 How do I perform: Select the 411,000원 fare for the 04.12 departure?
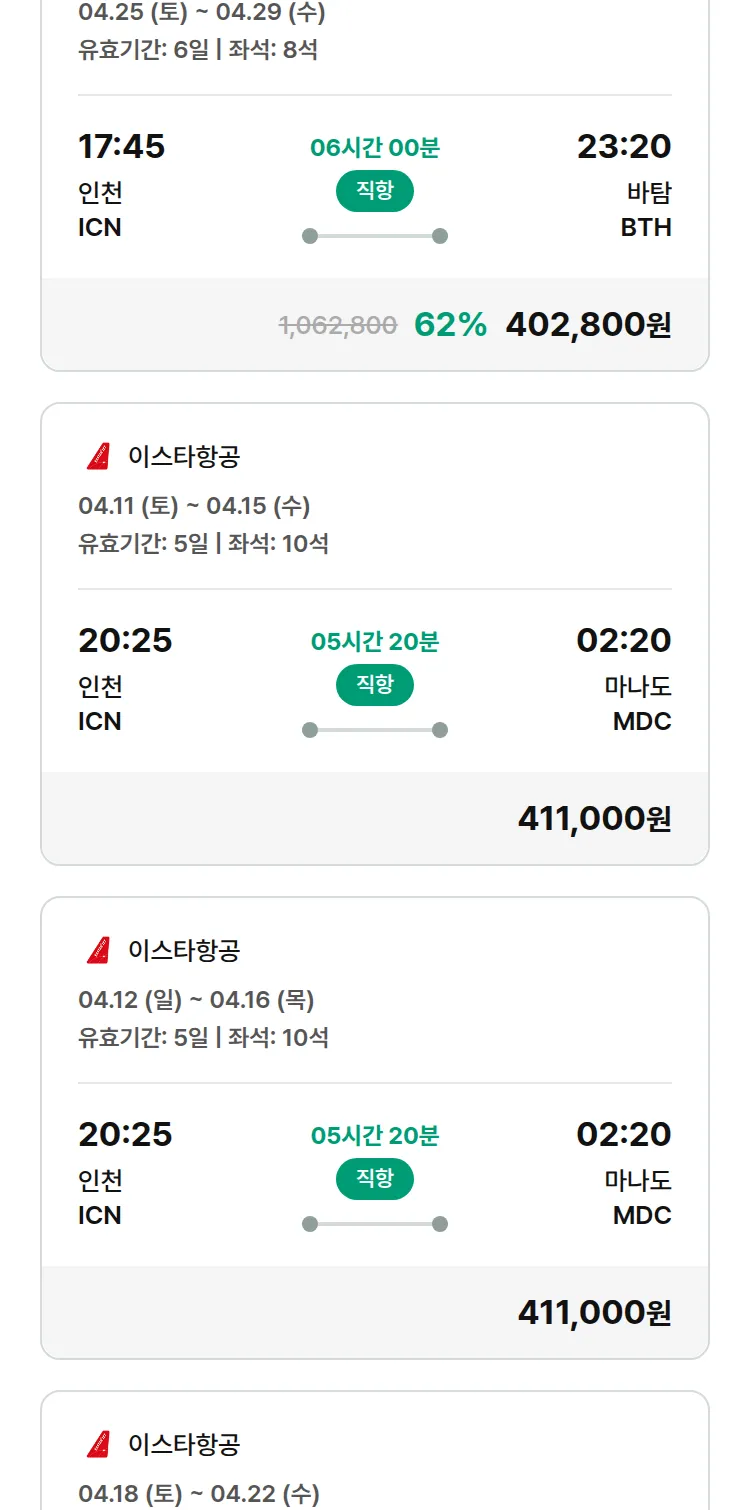(594, 1312)
